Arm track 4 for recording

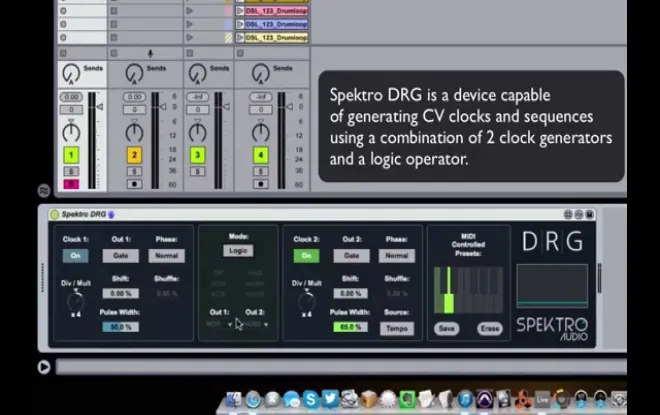[x=261, y=184]
